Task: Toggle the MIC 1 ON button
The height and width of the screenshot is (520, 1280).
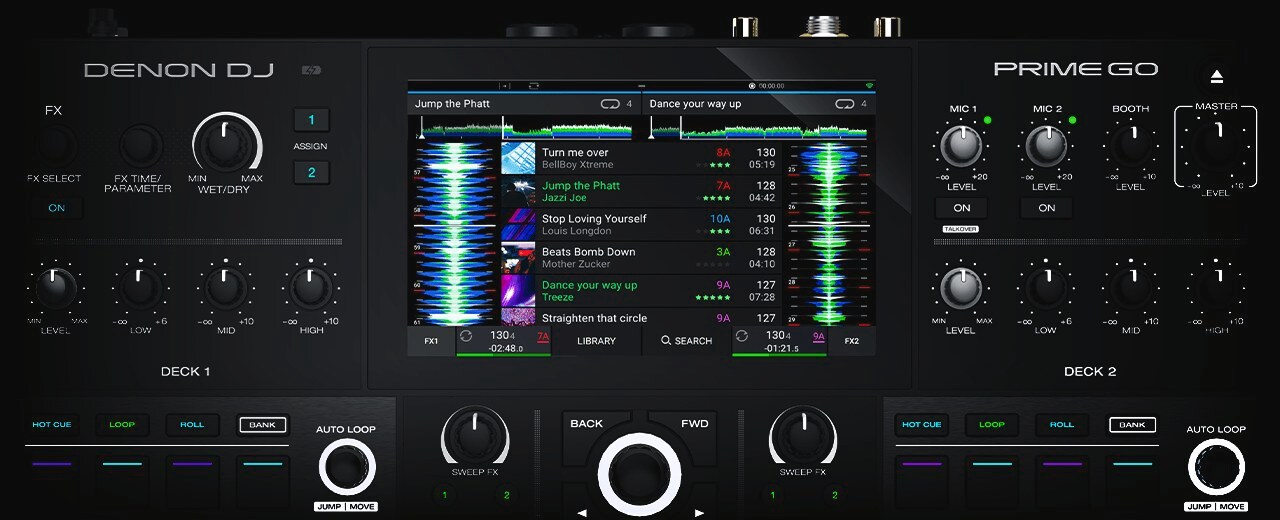Action: (961, 208)
